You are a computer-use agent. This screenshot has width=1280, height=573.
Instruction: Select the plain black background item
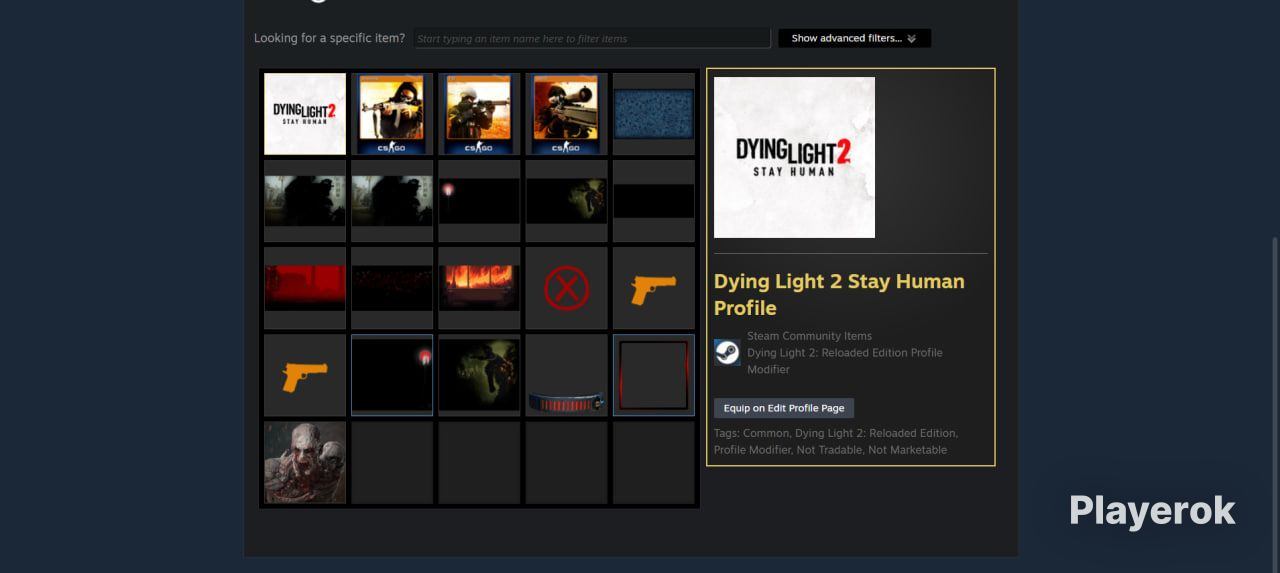coord(654,201)
